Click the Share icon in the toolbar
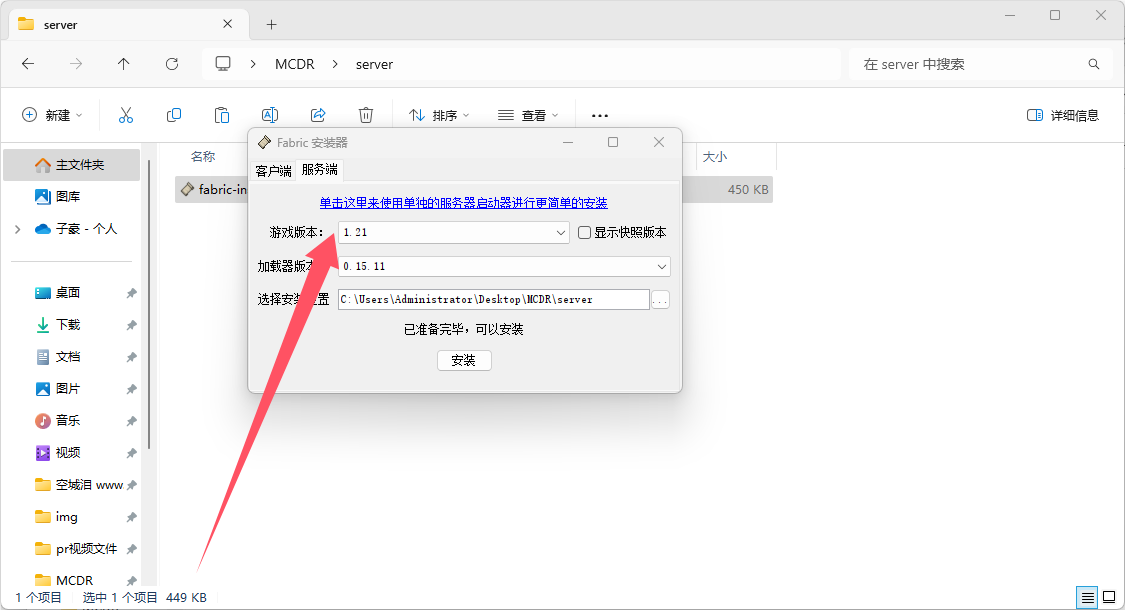Image resolution: width=1125 pixels, height=610 pixels. pos(318,115)
